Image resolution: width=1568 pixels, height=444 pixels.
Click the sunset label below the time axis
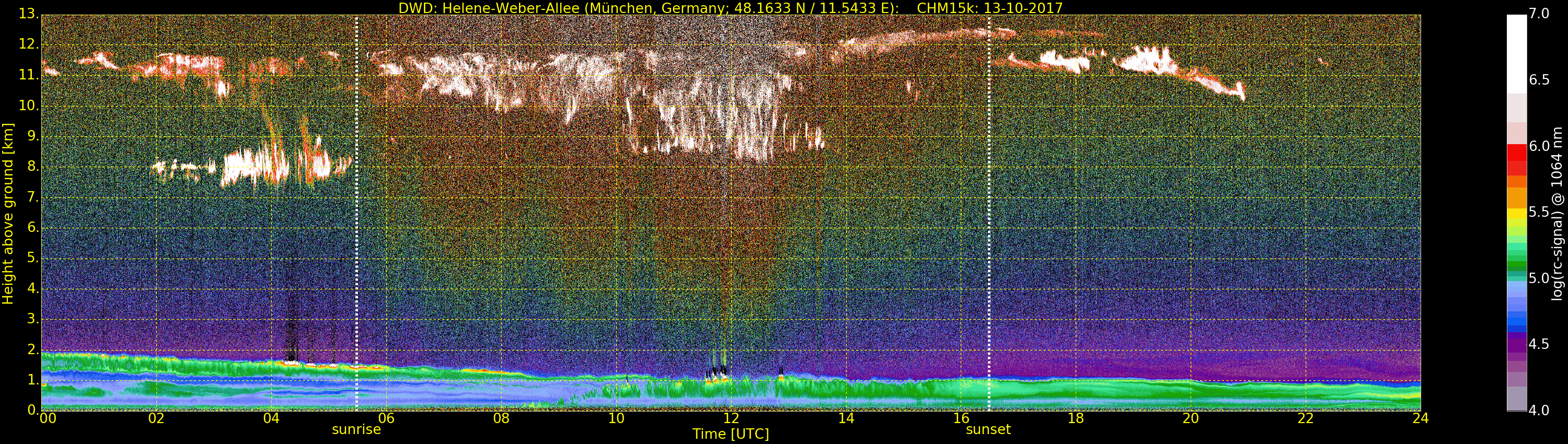(988, 429)
